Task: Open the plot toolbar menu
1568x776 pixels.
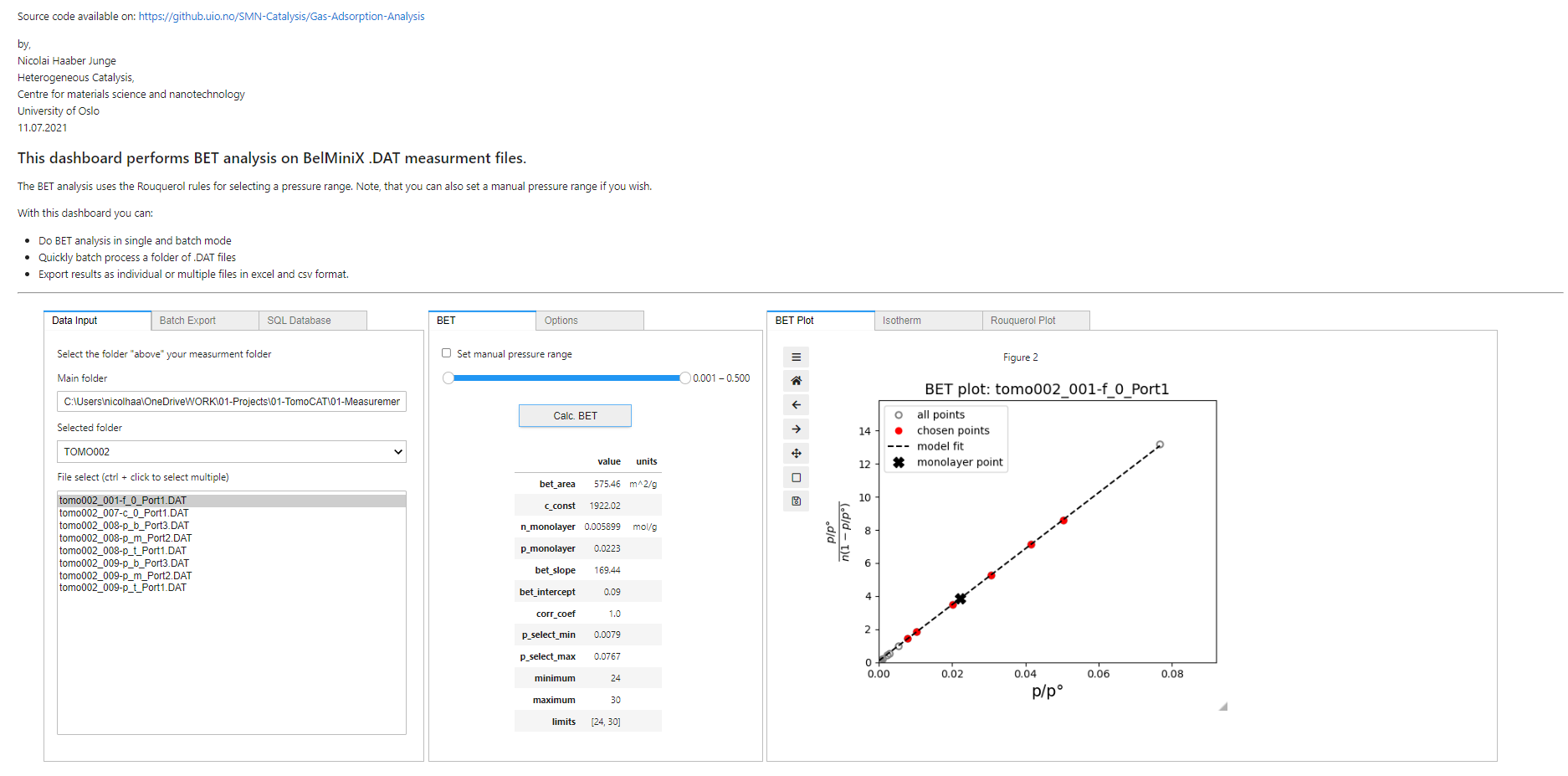Action: click(796, 357)
